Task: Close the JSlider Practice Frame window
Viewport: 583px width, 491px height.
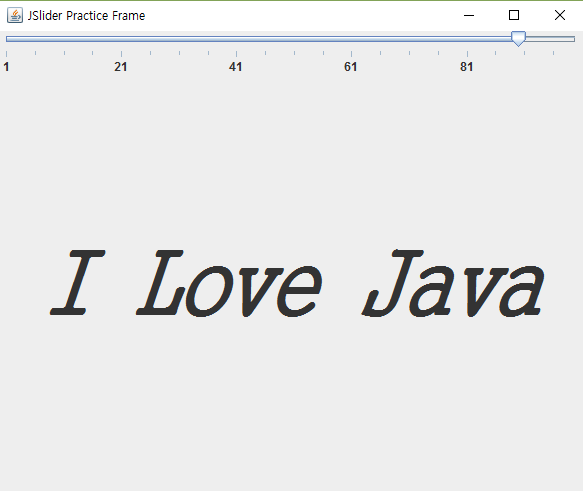Action: [560, 15]
